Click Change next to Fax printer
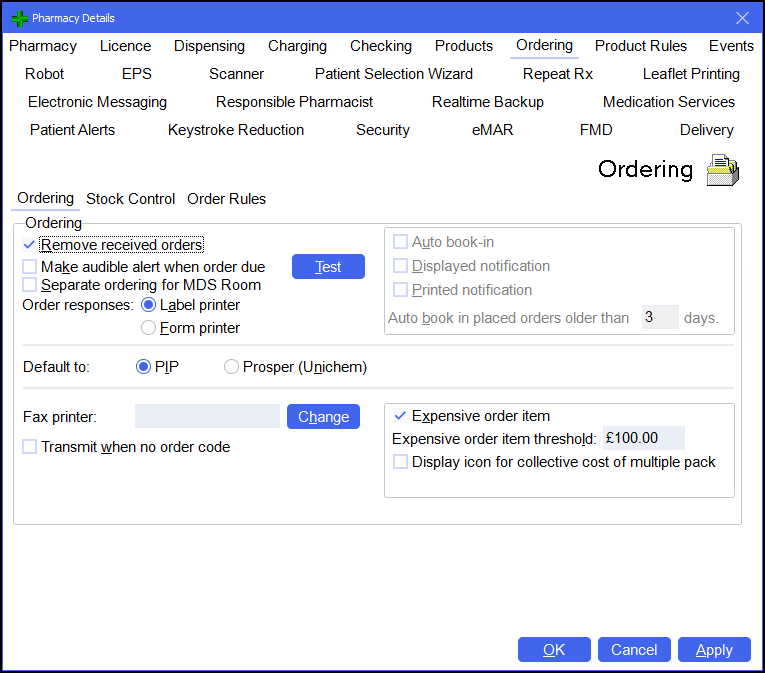 click(x=323, y=417)
